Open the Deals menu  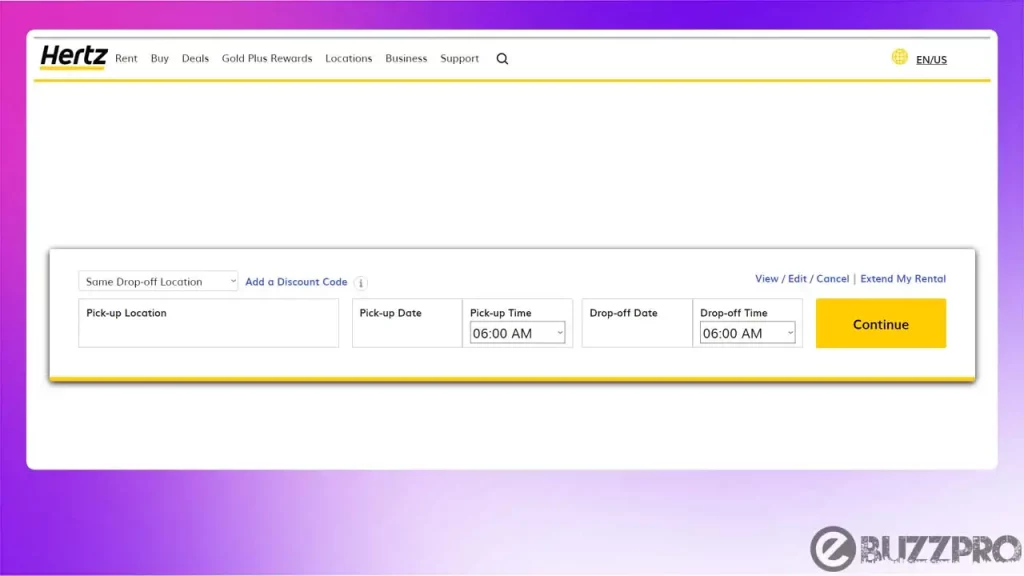coord(195,58)
